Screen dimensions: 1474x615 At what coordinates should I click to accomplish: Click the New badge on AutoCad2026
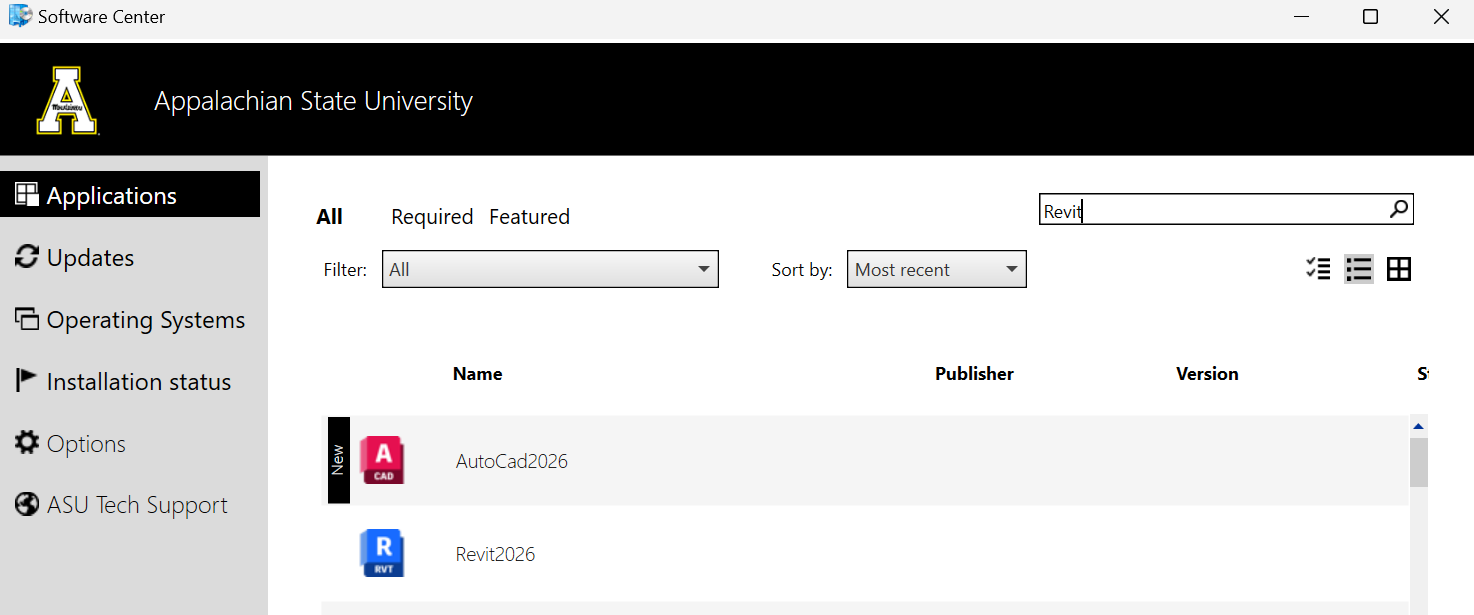tap(338, 460)
